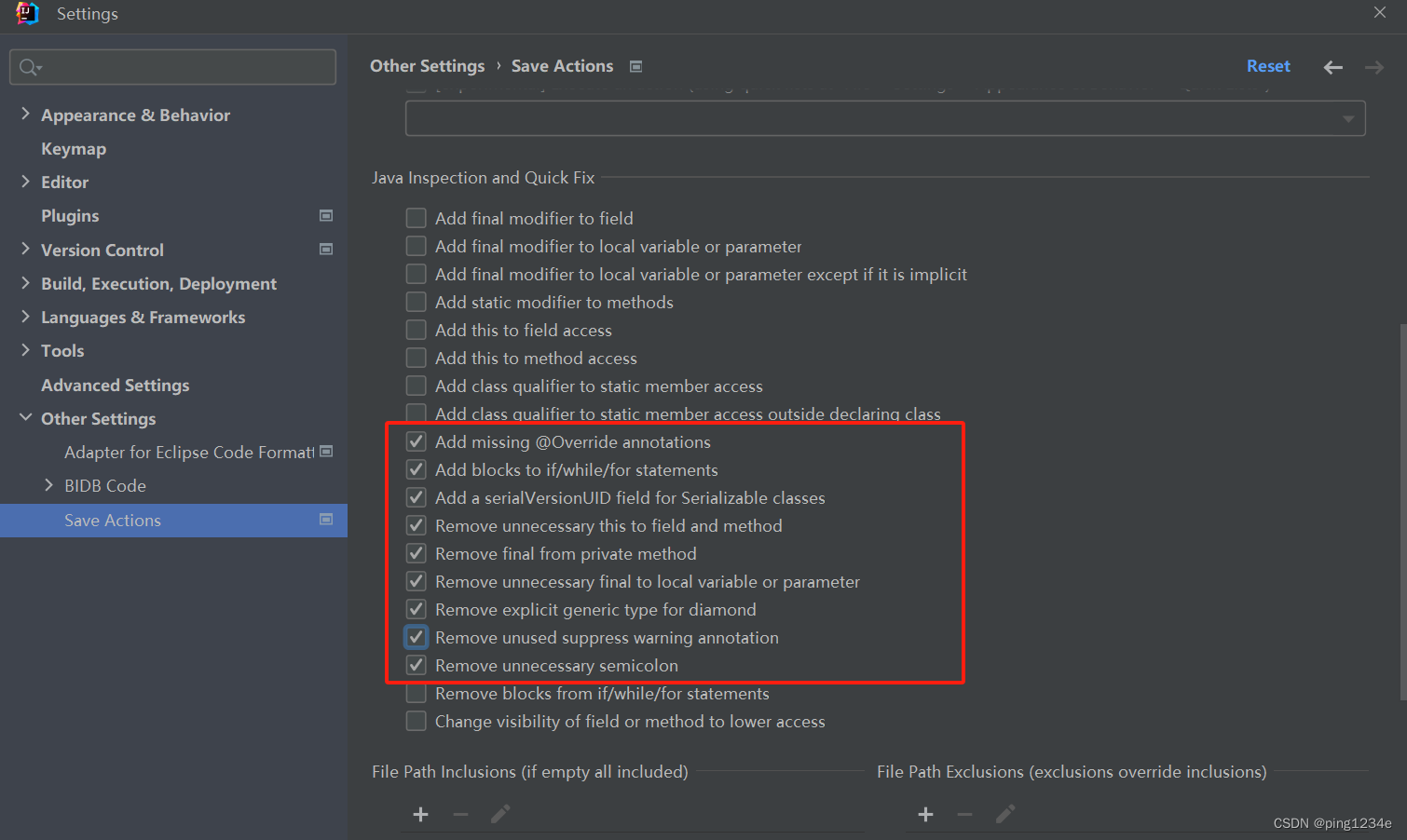Open Other Settings breadcrumb entry
Viewport: 1407px width, 840px height.
[428, 66]
